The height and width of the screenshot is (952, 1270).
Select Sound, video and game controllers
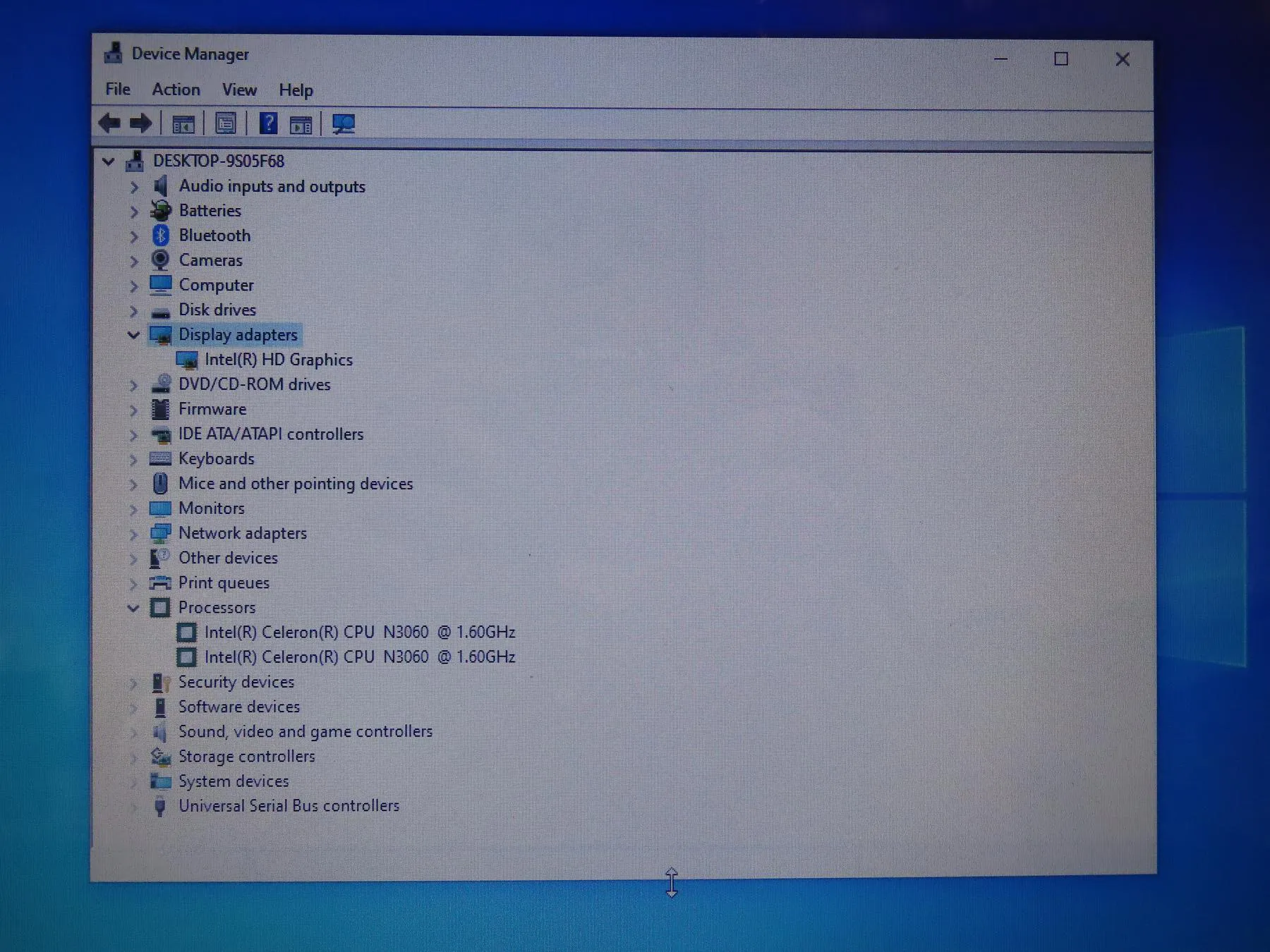tap(305, 731)
